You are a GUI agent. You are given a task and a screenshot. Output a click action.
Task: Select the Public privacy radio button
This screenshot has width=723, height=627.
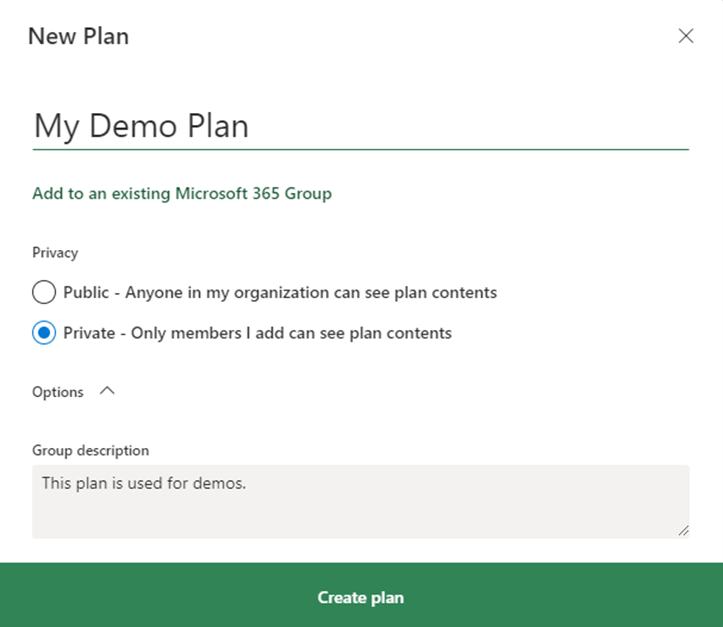pyautogui.click(x=44, y=292)
